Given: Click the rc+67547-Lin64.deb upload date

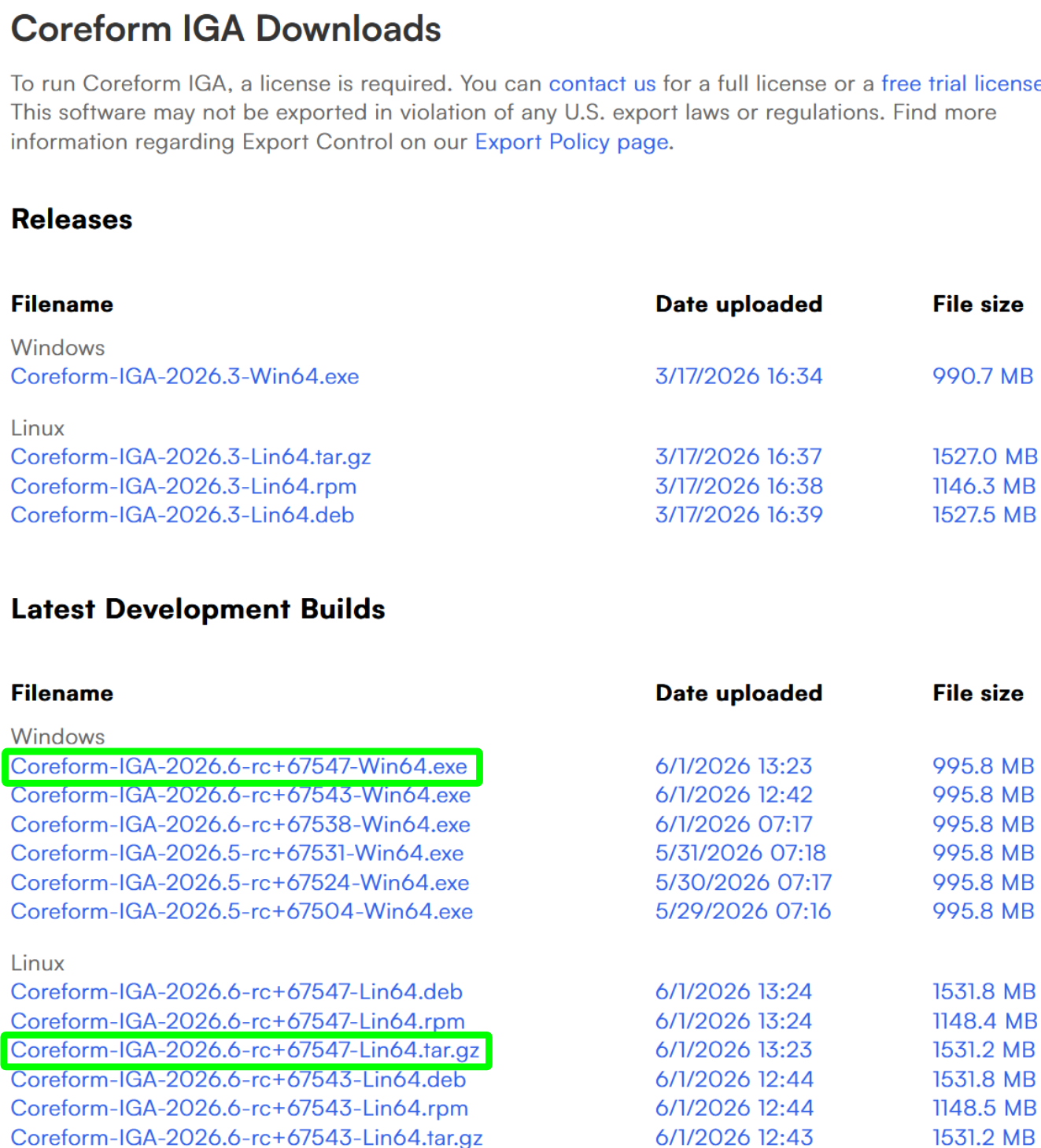Looking at the screenshot, I should coord(734,991).
